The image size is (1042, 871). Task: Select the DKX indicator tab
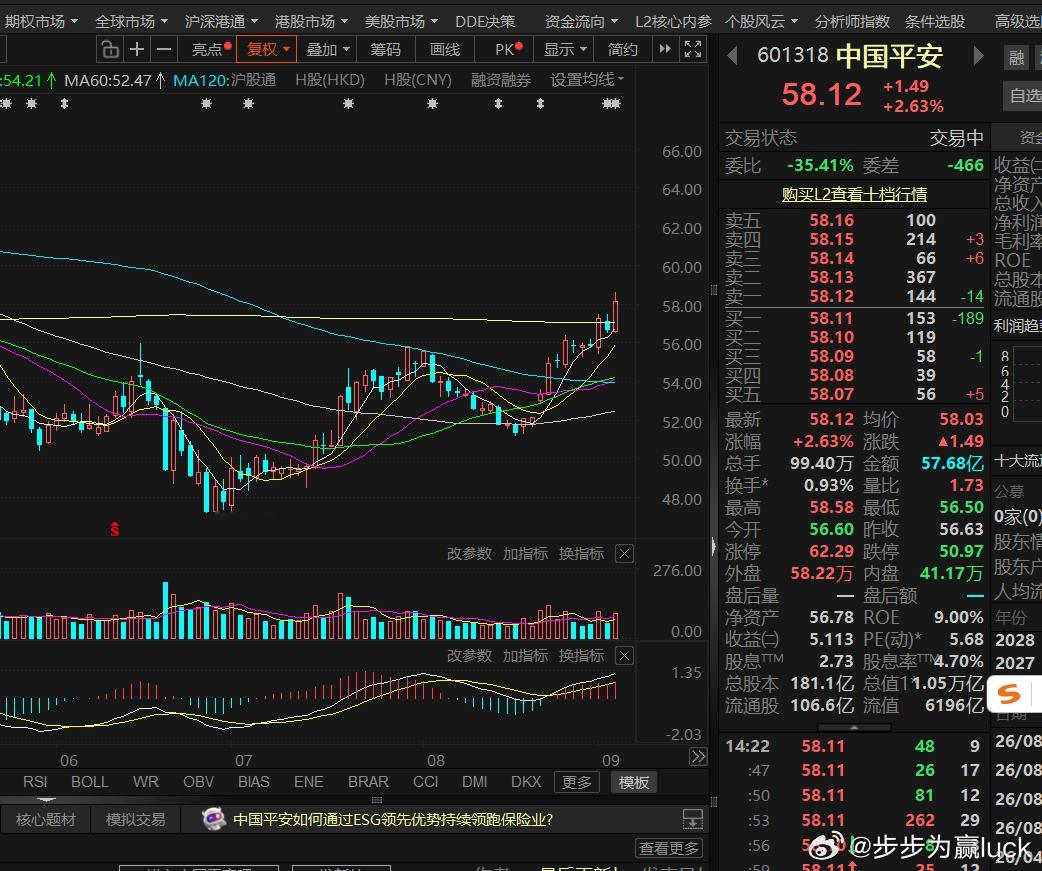pos(526,782)
